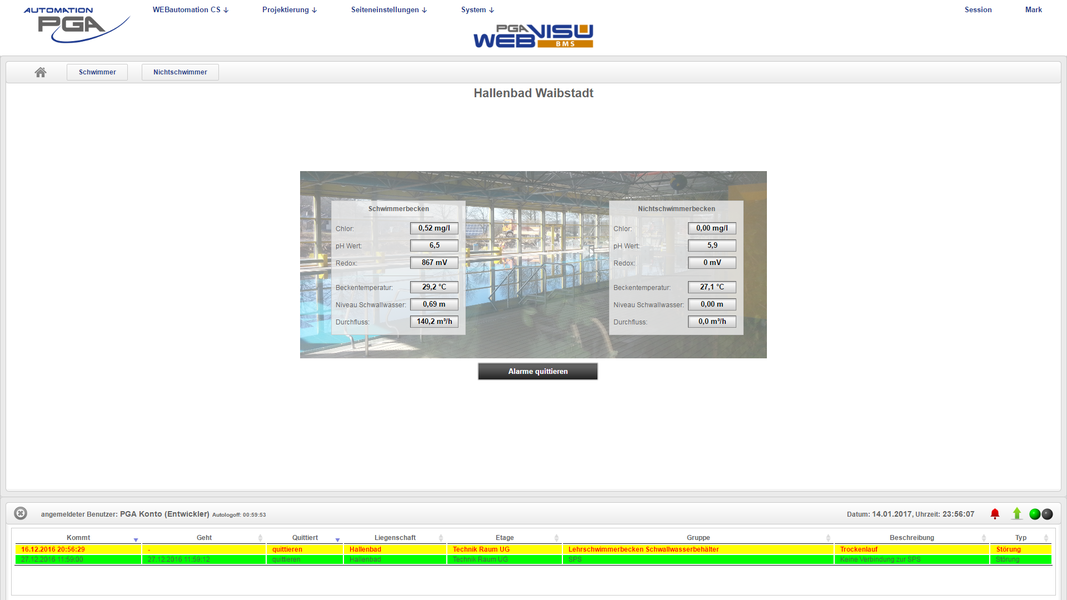Sort alarms by the Kommt column
1067x600 pixels.
click(x=78, y=538)
